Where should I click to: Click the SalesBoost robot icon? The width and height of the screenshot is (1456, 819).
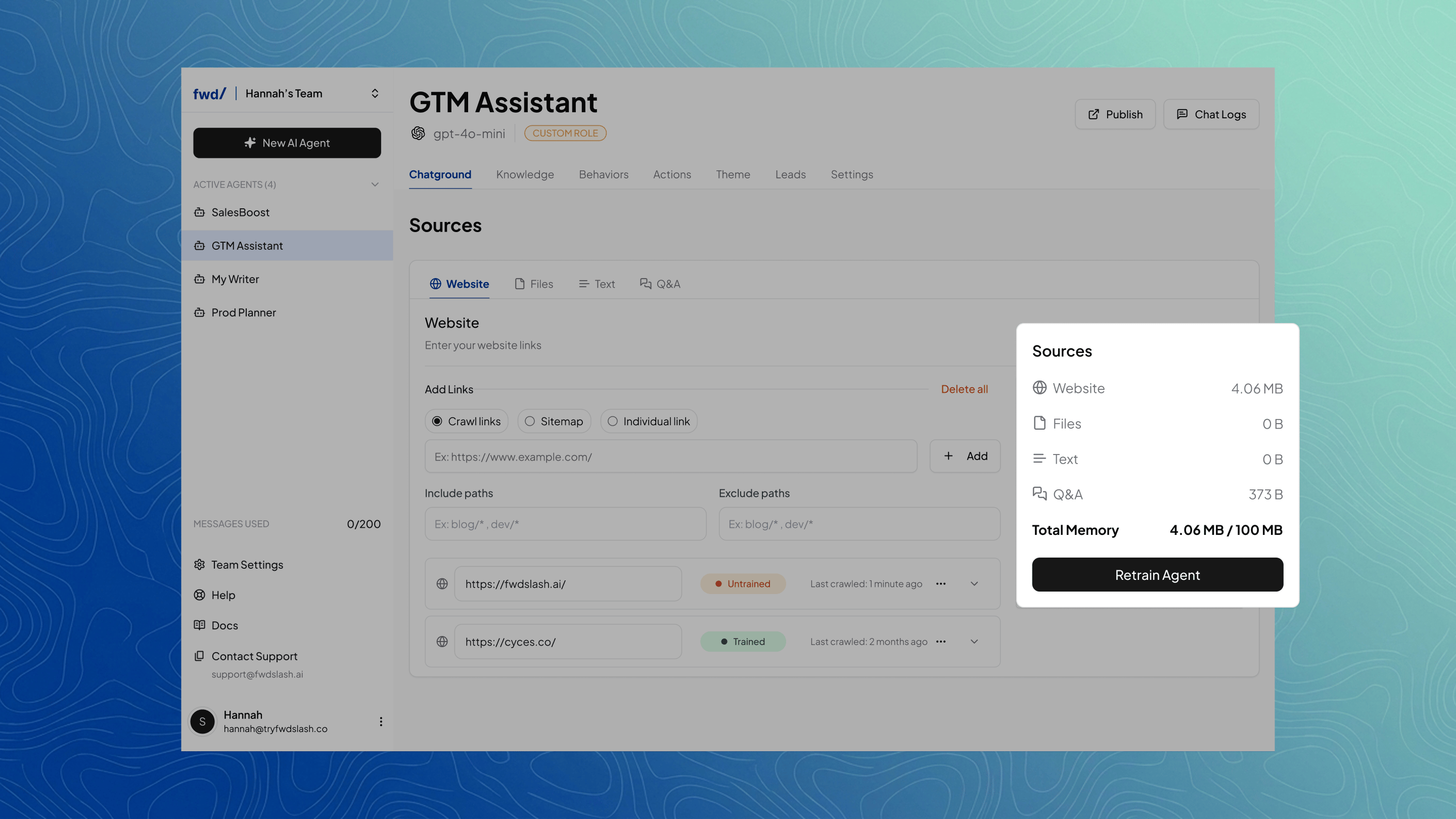coord(200,212)
